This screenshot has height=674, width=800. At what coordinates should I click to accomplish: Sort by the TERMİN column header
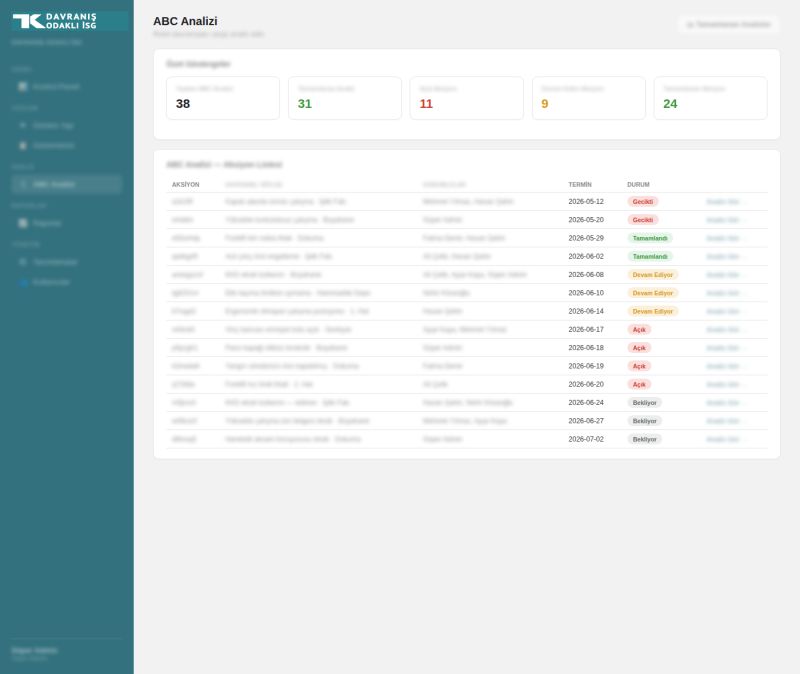point(580,185)
